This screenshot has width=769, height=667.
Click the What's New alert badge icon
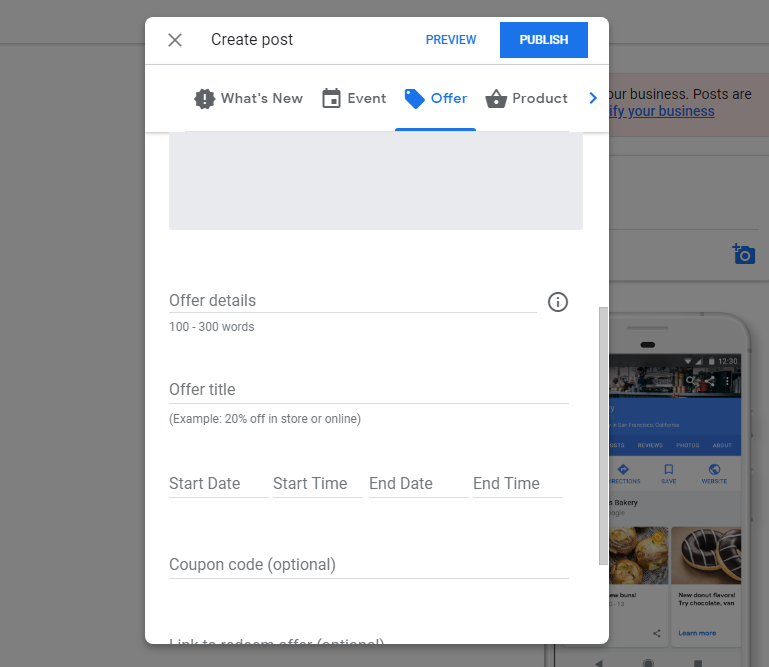(x=205, y=99)
